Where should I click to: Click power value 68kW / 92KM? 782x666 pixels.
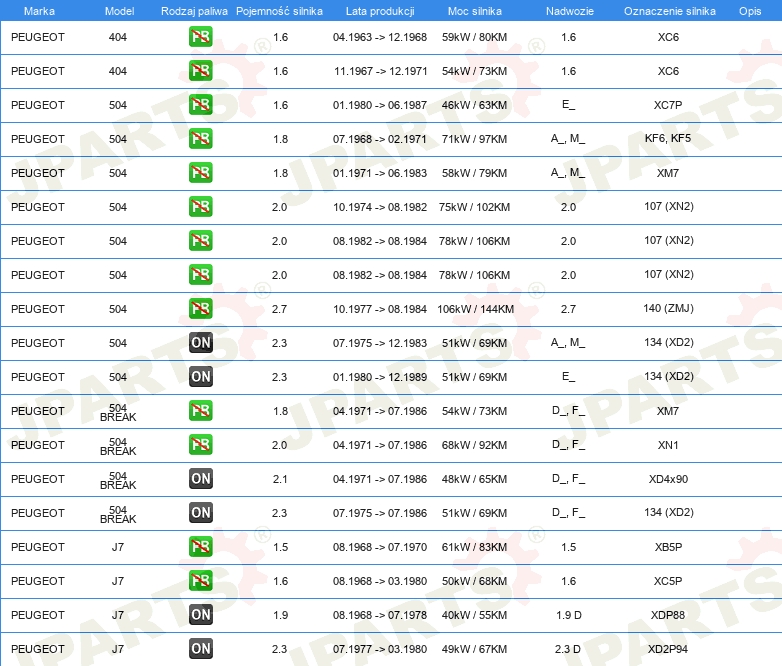[x=474, y=445]
